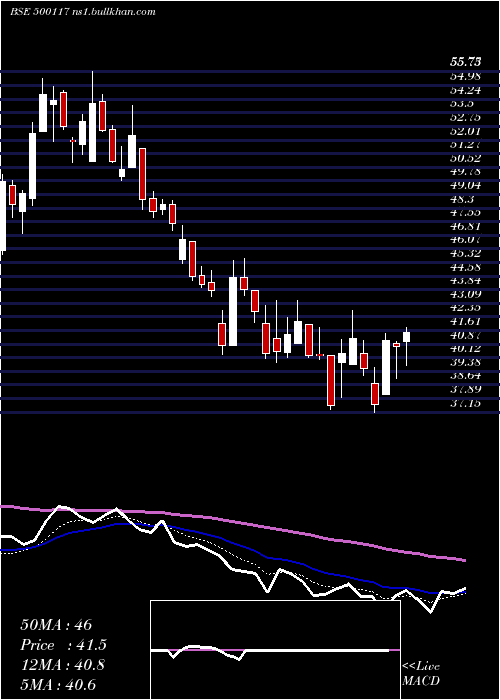
Task: Click the 50MA : 46 readout
Action: pos(56,625)
